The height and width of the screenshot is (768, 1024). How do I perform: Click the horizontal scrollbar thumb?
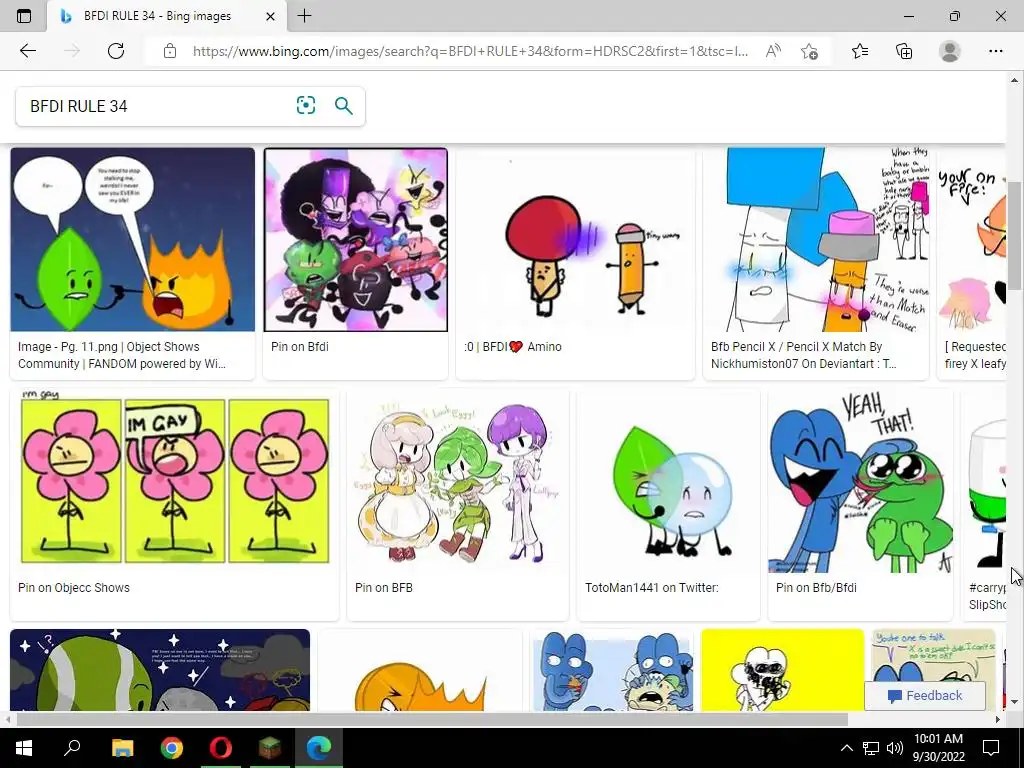point(431,719)
